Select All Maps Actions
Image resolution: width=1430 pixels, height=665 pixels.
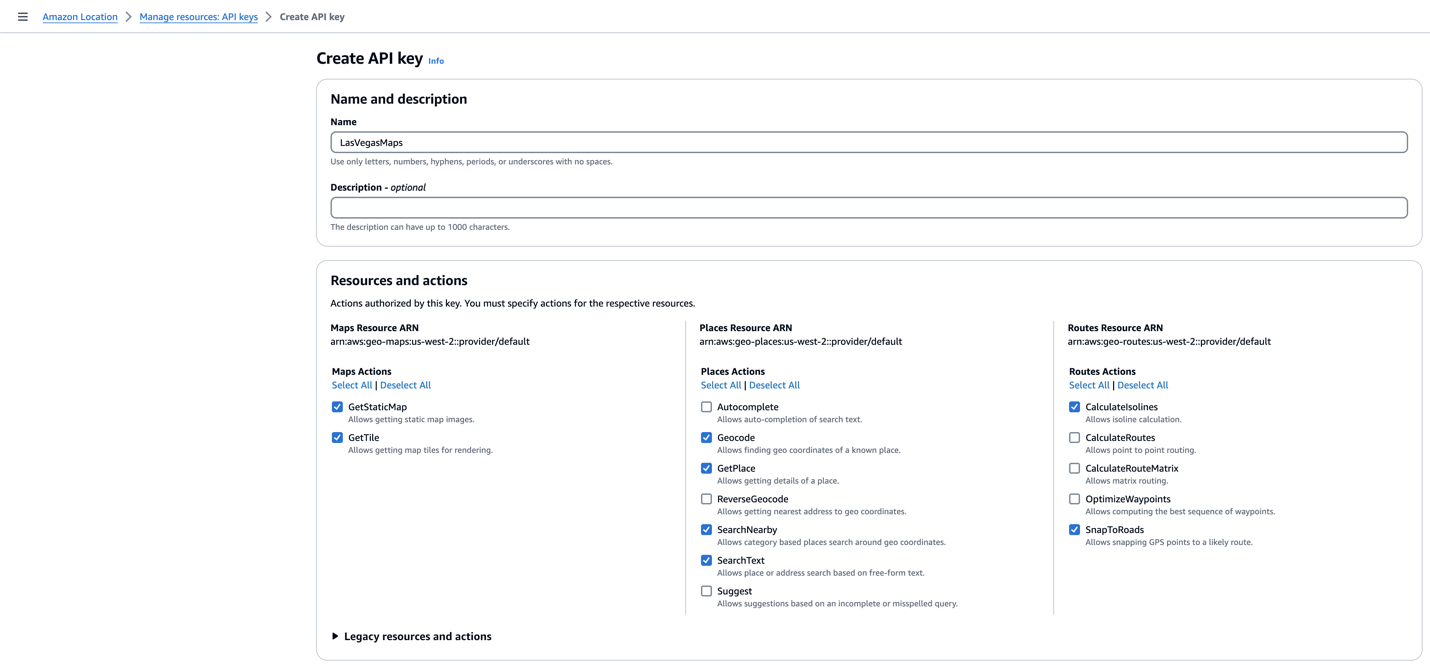[352, 384]
